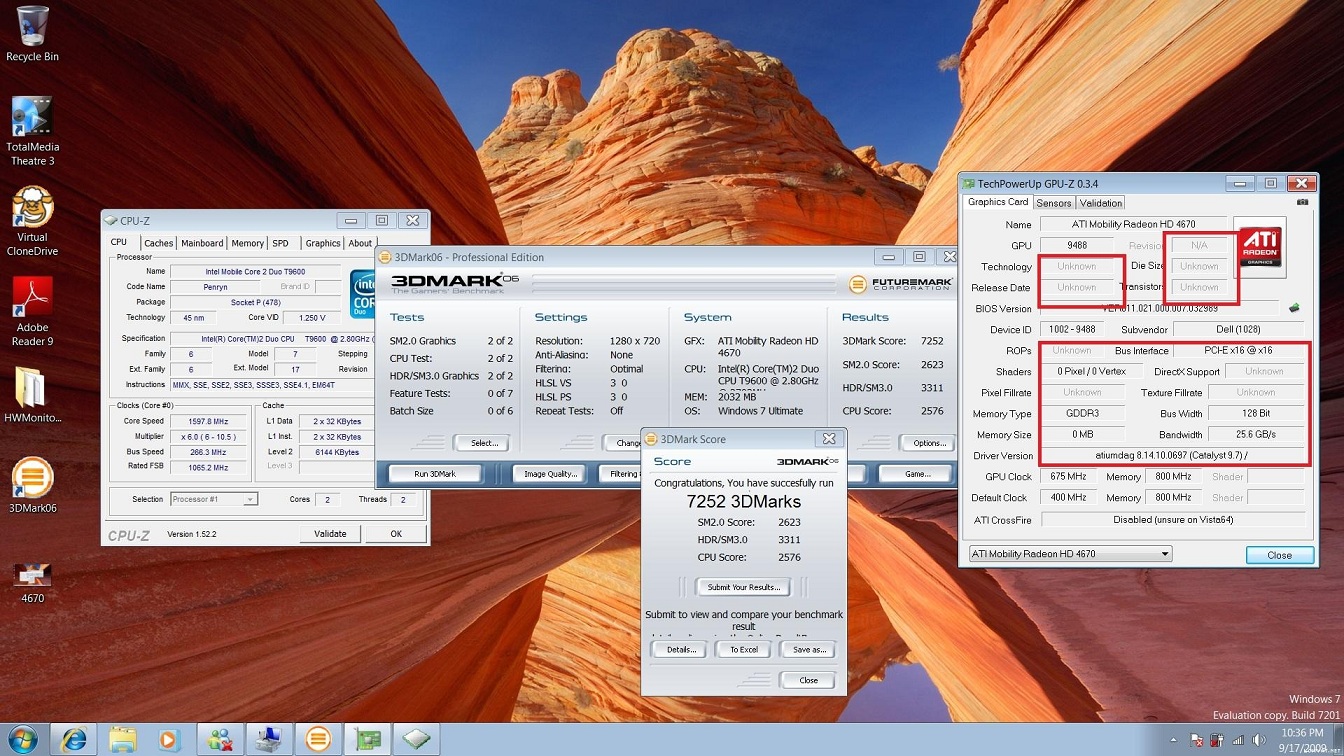Image resolution: width=1344 pixels, height=756 pixels.
Task: Open the Caches tab in CPU-Z
Action: (x=158, y=243)
